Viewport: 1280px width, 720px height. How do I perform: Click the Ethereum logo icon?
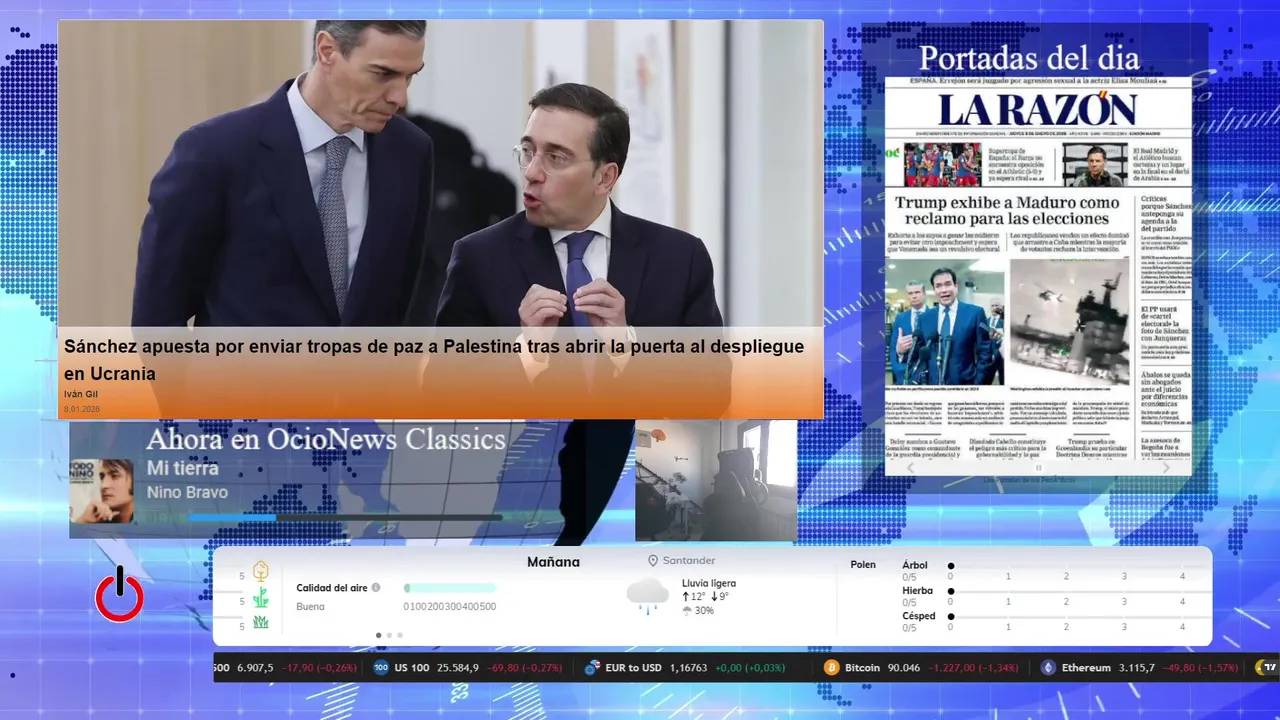click(1048, 667)
